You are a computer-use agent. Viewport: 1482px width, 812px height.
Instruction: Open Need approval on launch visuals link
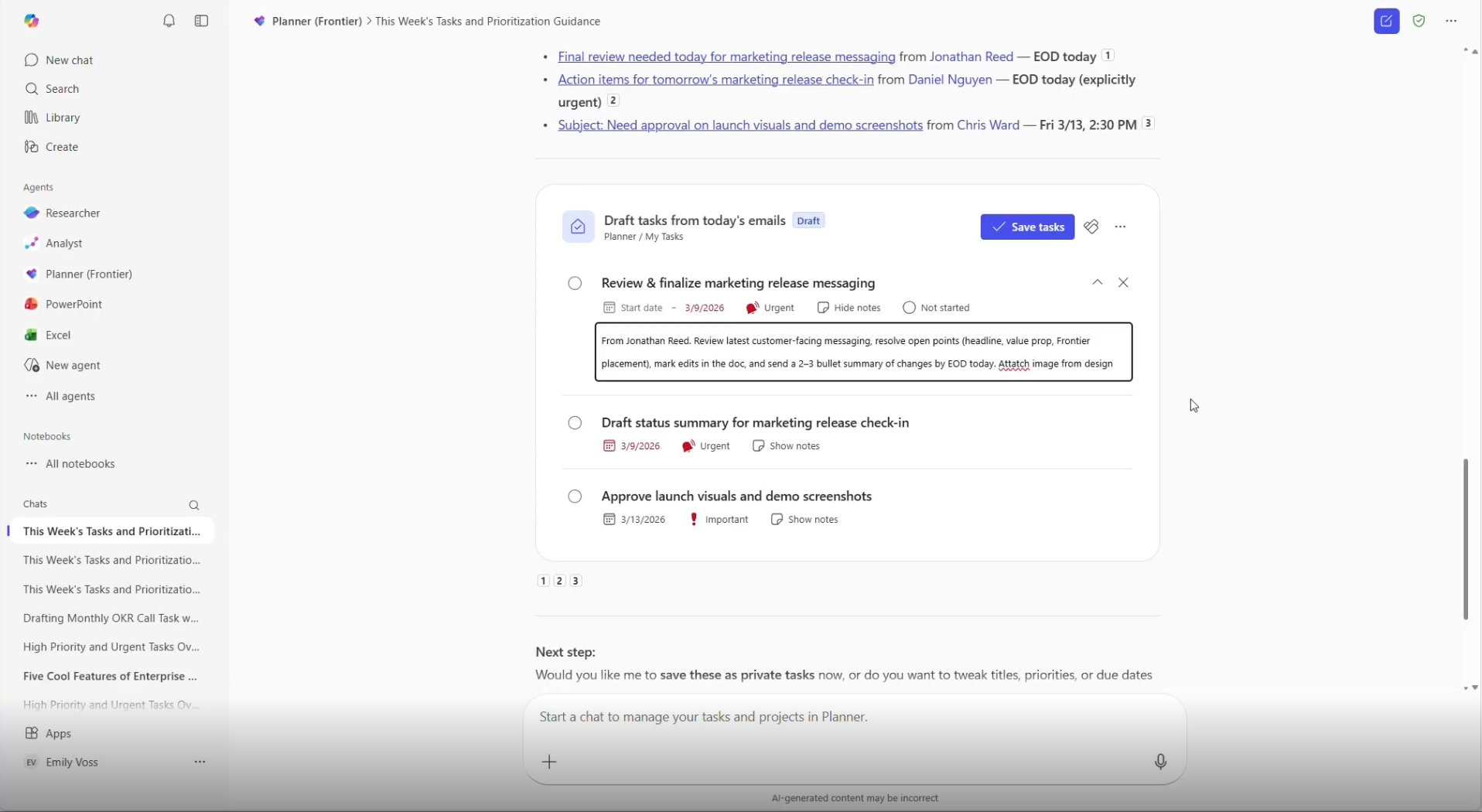pyautogui.click(x=740, y=125)
